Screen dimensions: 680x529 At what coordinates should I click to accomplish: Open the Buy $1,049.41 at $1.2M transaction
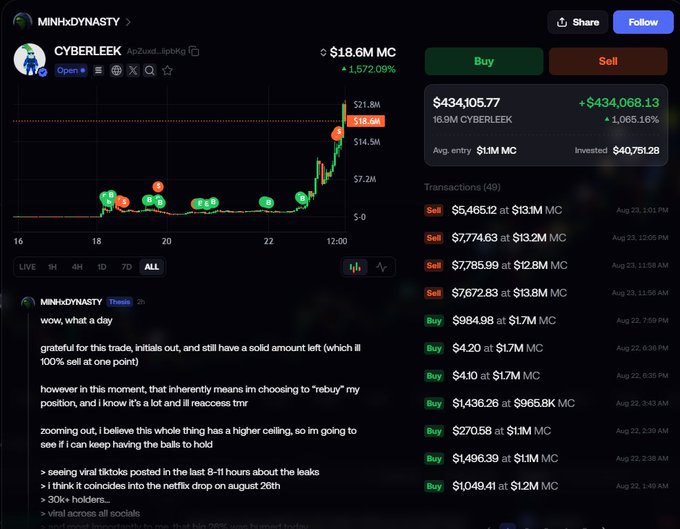pyautogui.click(x=546, y=486)
